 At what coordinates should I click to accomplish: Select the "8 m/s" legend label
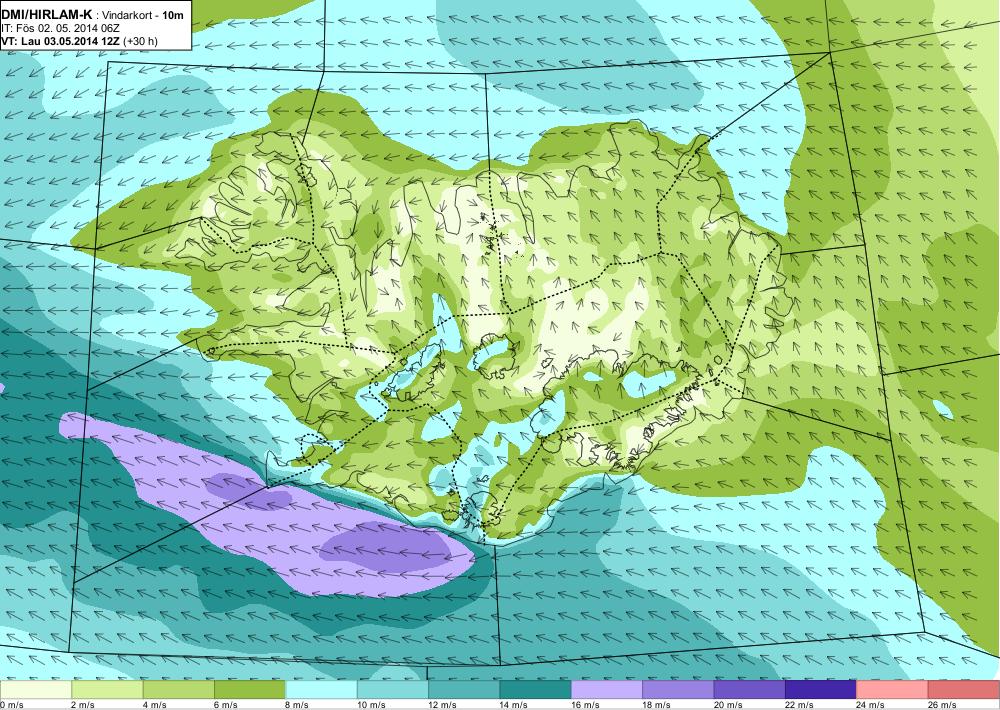point(298,705)
